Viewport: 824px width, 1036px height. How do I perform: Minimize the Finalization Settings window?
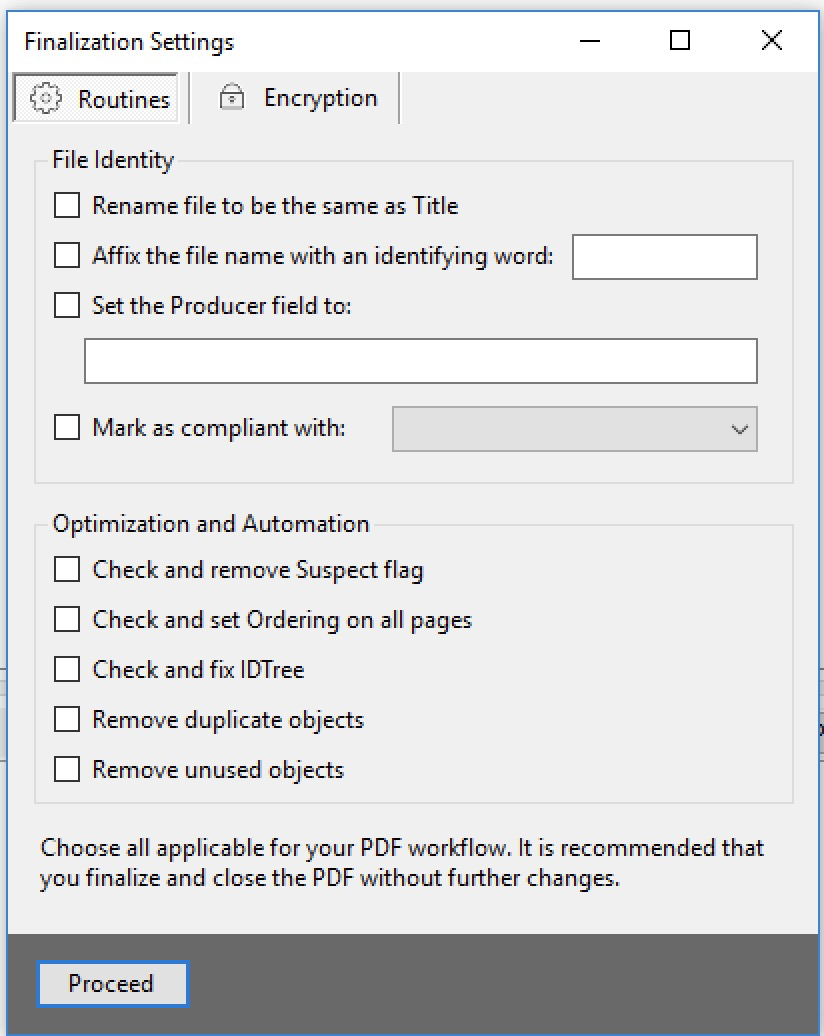(x=589, y=40)
